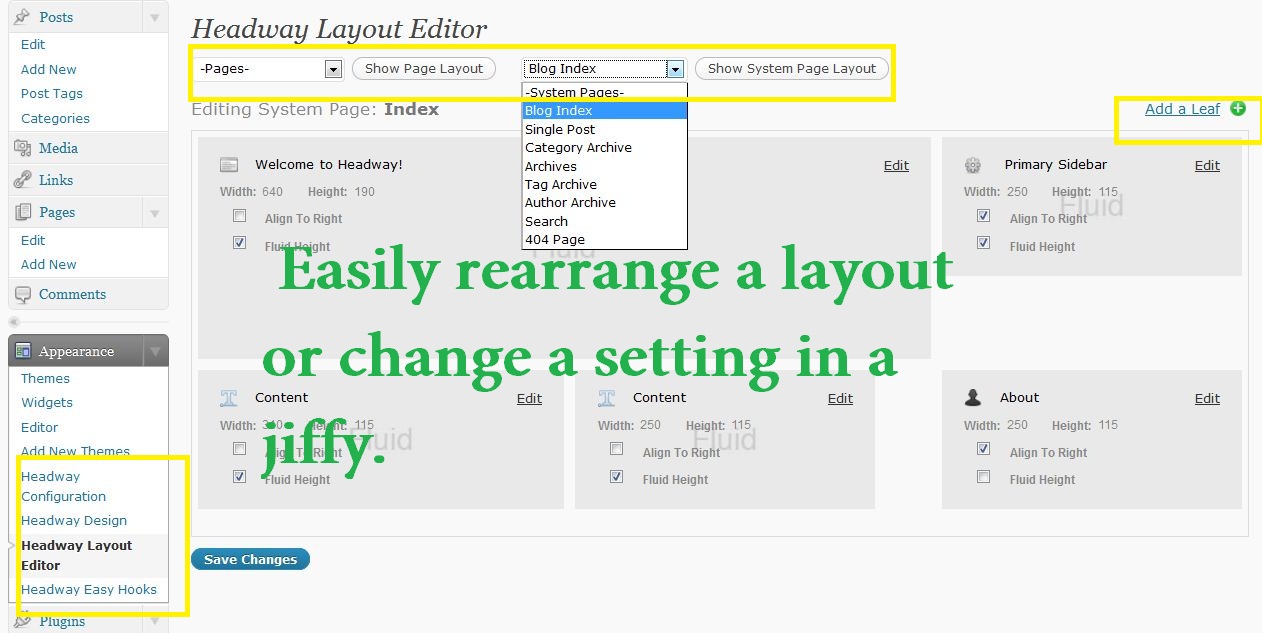Expand the Plugins menu arrow
Viewport: 1262px width, 633px height.
tap(154, 621)
